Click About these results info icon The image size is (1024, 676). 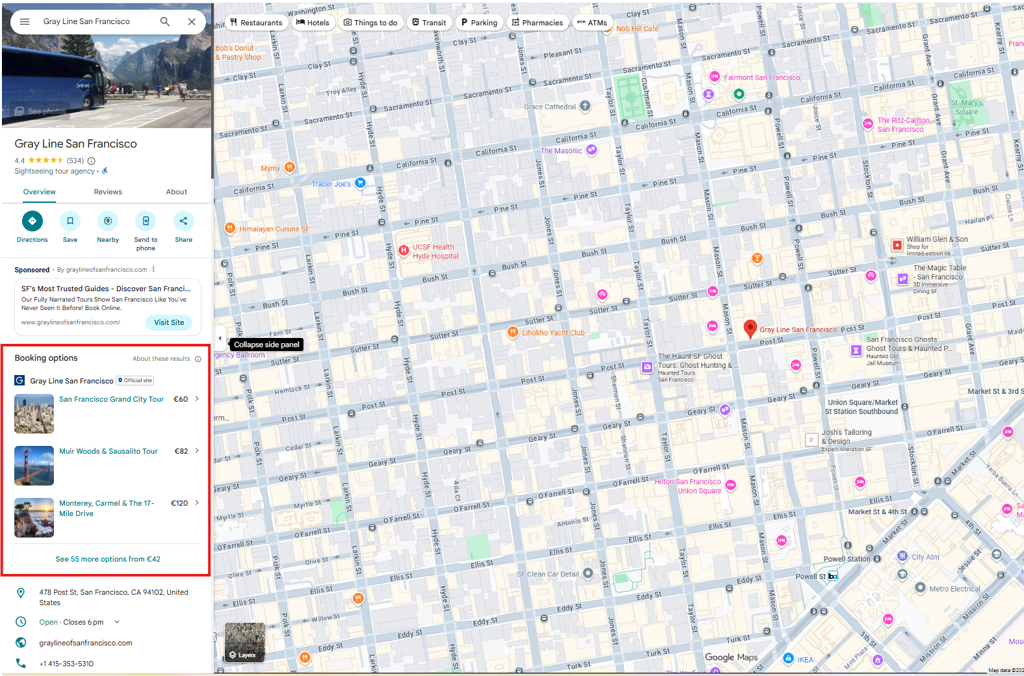pyautogui.click(x=198, y=359)
